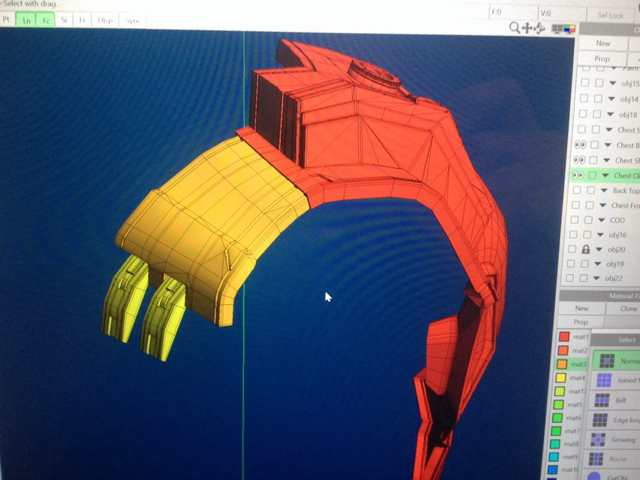
Task: Click the zoom magnifier icon above viewport
Action: [x=514, y=28]
